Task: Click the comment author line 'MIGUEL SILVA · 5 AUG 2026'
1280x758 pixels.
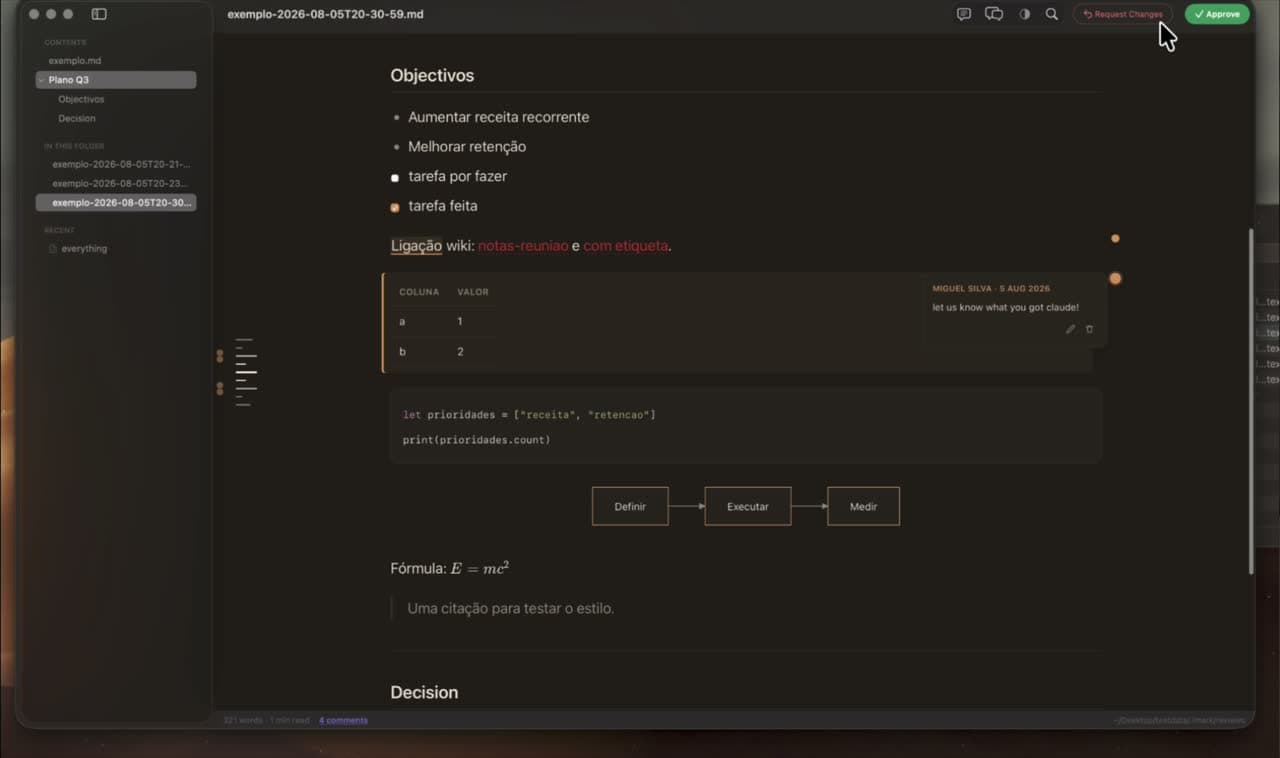Action: [x=991, y=289]
